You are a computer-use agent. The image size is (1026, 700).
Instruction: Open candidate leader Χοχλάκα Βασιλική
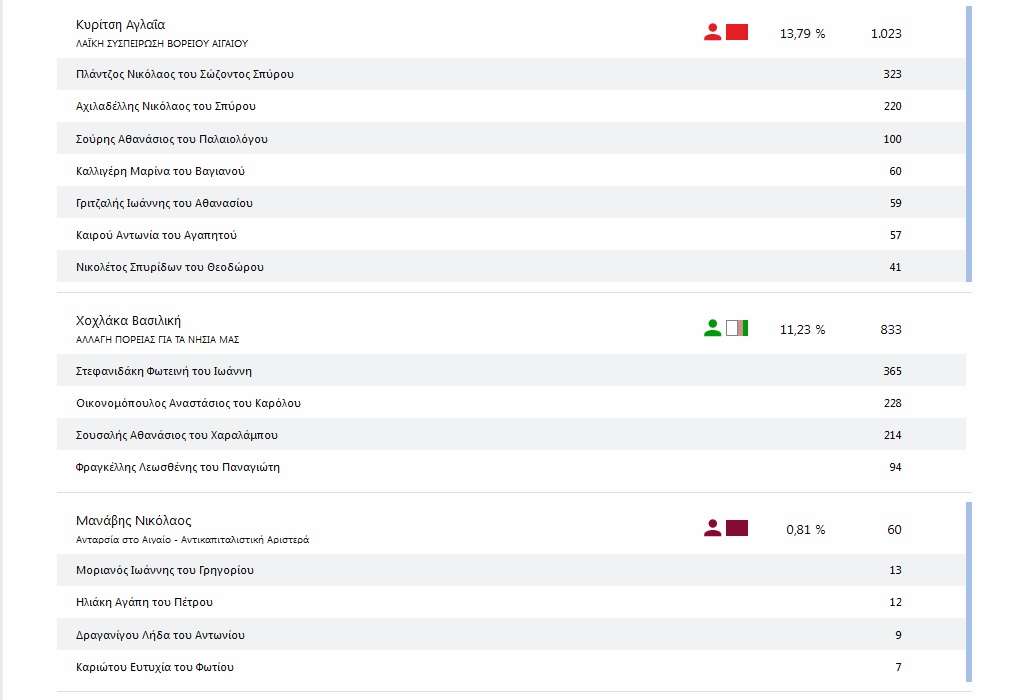[x=128, y=321]
